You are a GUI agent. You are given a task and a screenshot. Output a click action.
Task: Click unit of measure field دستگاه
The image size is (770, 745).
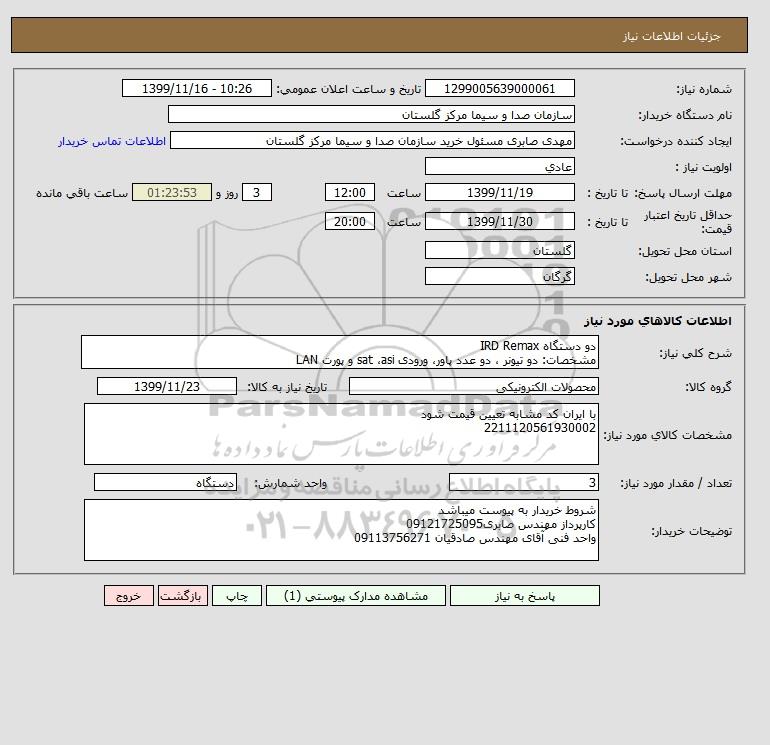[165, 482]
